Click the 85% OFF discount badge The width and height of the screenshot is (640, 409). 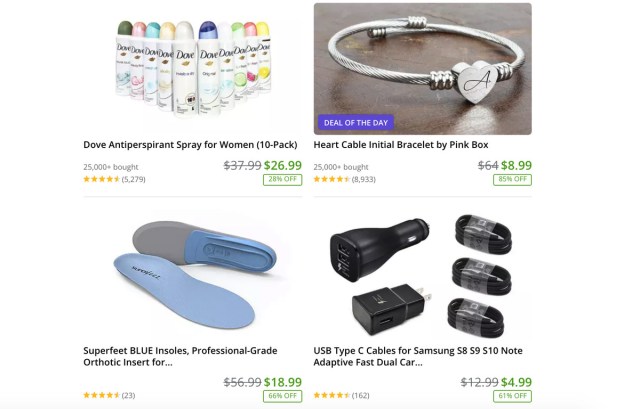[x=512, y=180]
